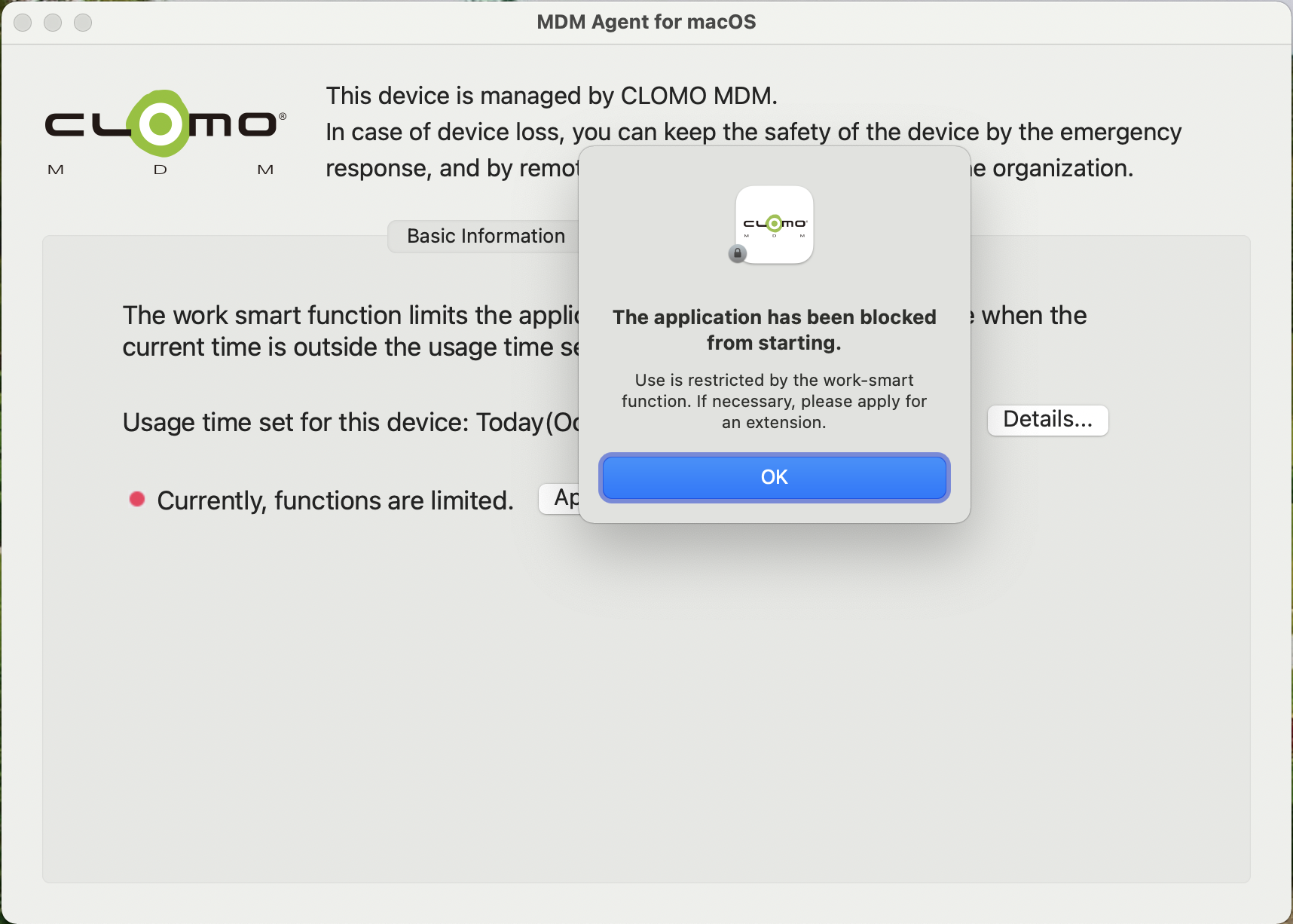Click the lock badge on the dialog icon
Image resolution: width=1293 pixels, height=924 pixels.
tap(738, 254)
